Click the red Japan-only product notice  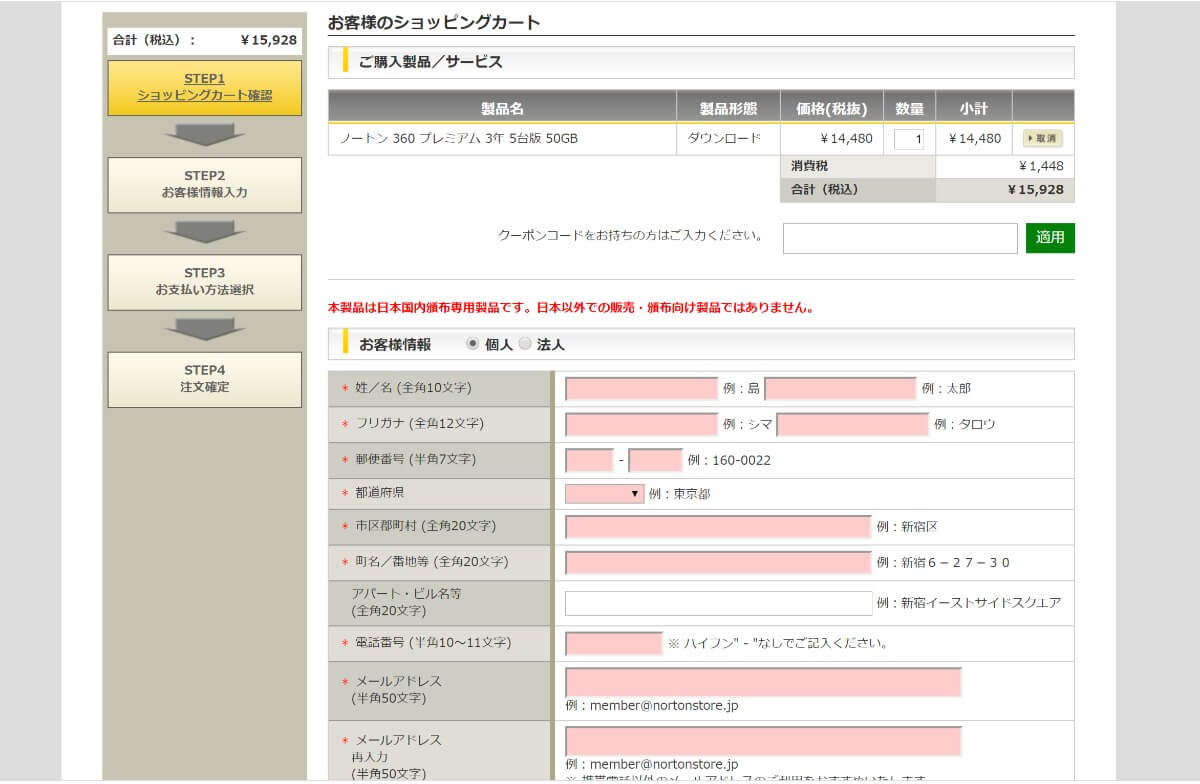pos(571,308)
